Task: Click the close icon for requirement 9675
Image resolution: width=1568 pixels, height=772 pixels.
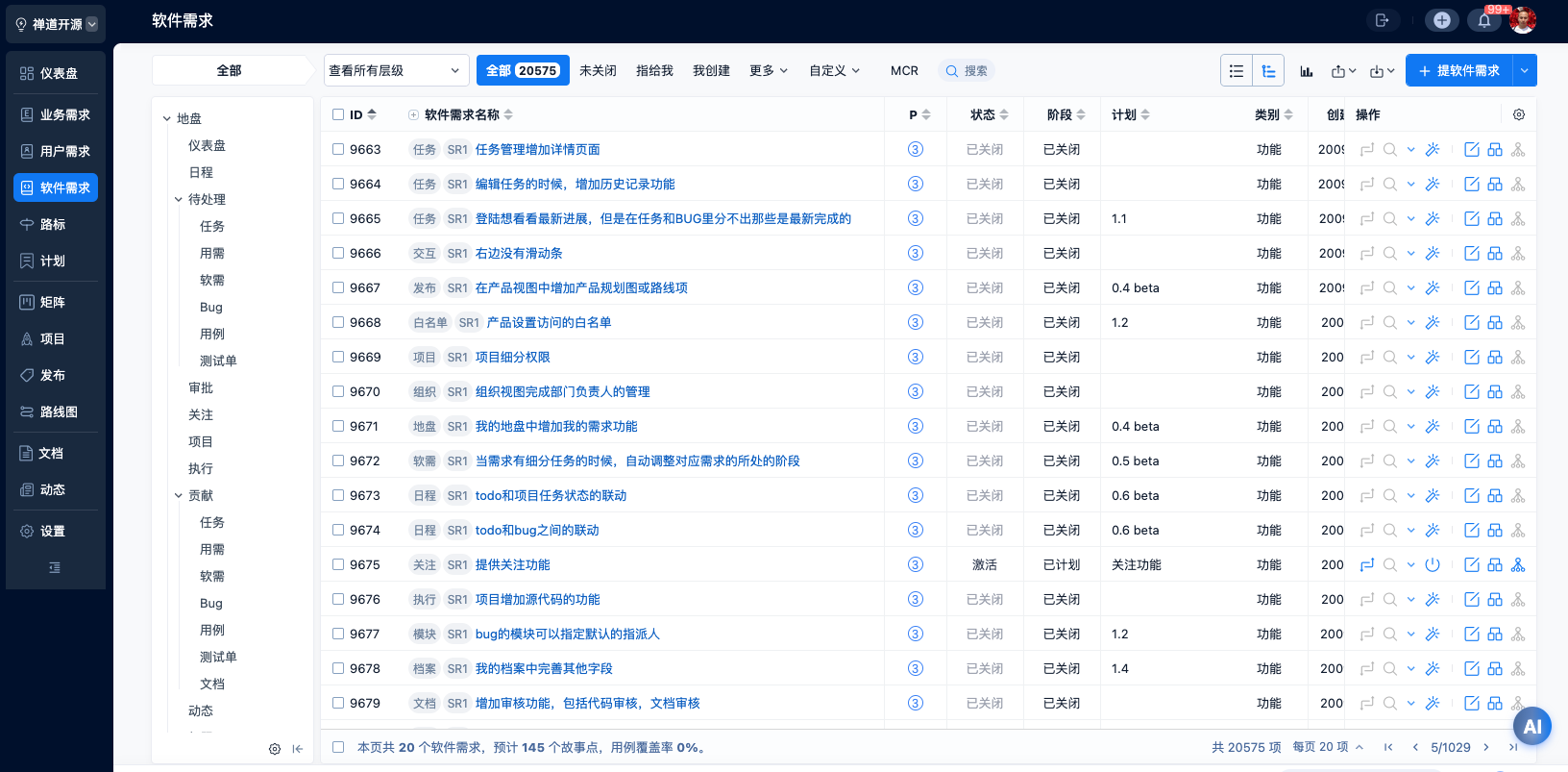Action: (x=1433, y=565)
